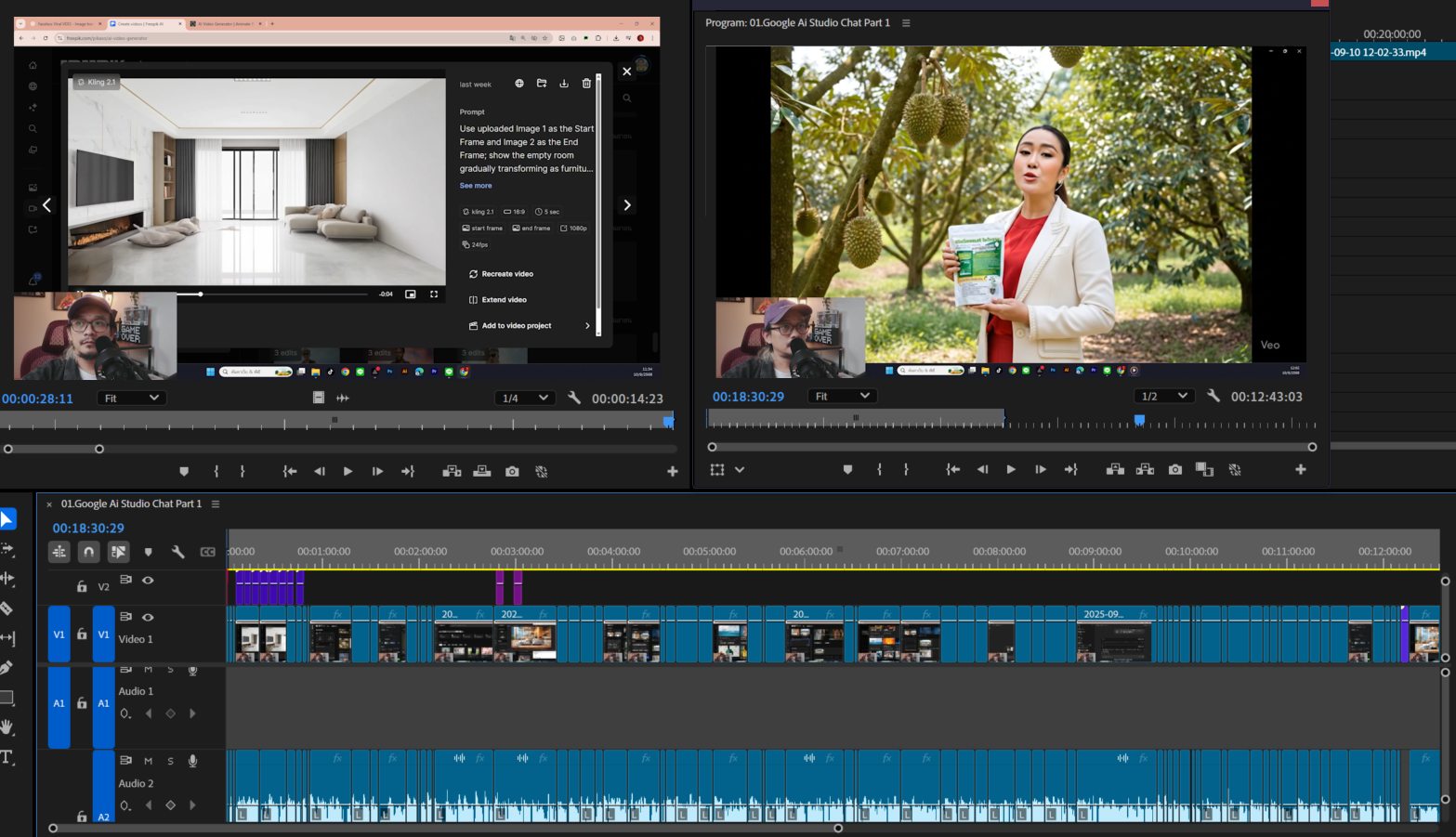Open the Source monitor Fit zoom dropdown
This screenshot has width=1456, height=837.
pos(131,398)
